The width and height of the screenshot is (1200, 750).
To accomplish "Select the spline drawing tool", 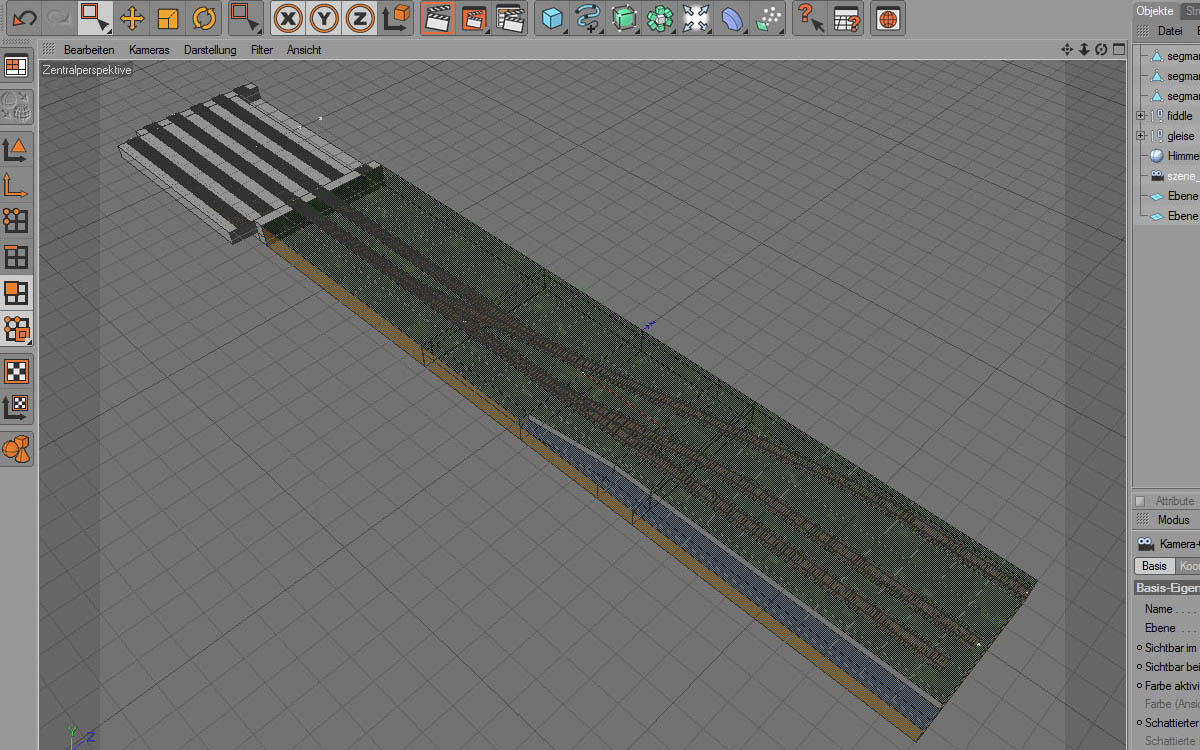I will click(x=587, y=18).
